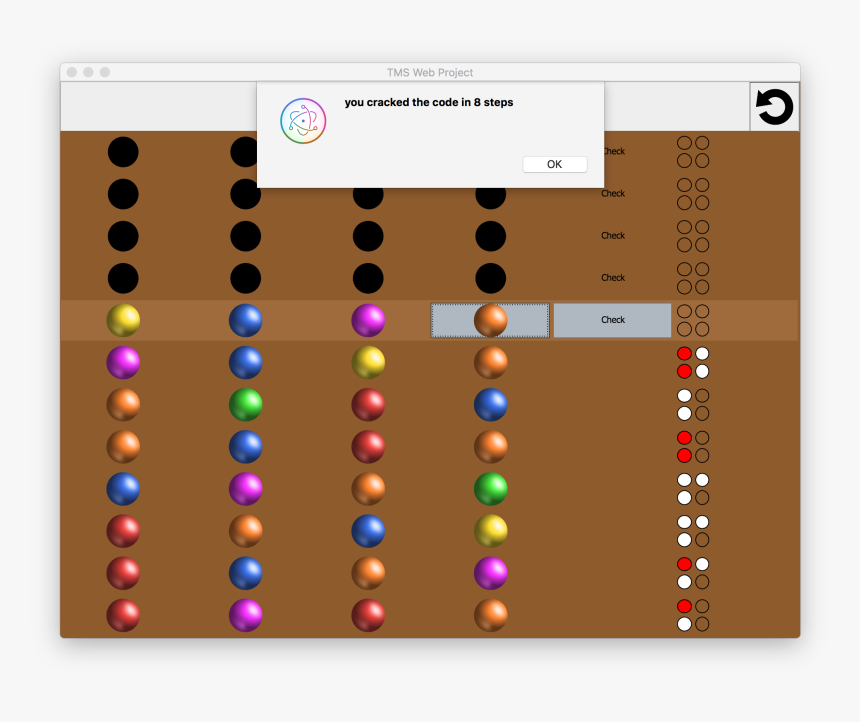860x722 pixels.
Task: Click the TMS Web Project window title
Action: click(x=430, y=72)
